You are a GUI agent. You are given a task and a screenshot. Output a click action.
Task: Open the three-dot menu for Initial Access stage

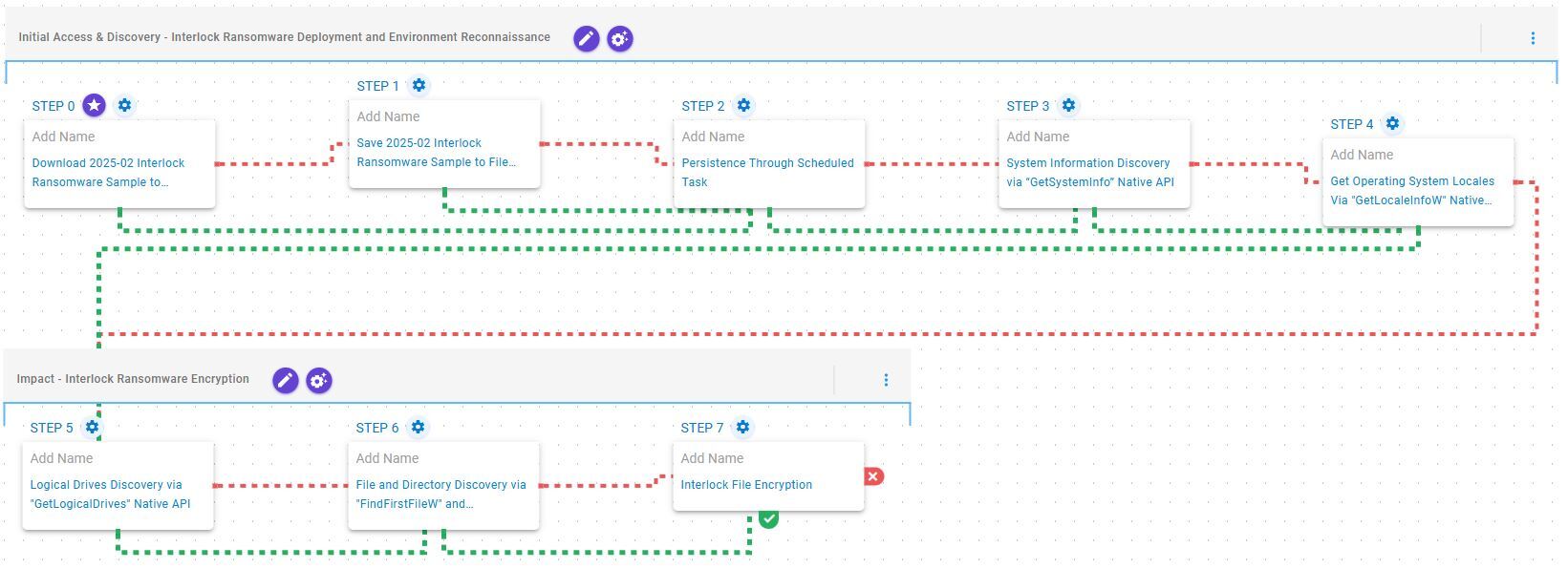click(1533, 38)
